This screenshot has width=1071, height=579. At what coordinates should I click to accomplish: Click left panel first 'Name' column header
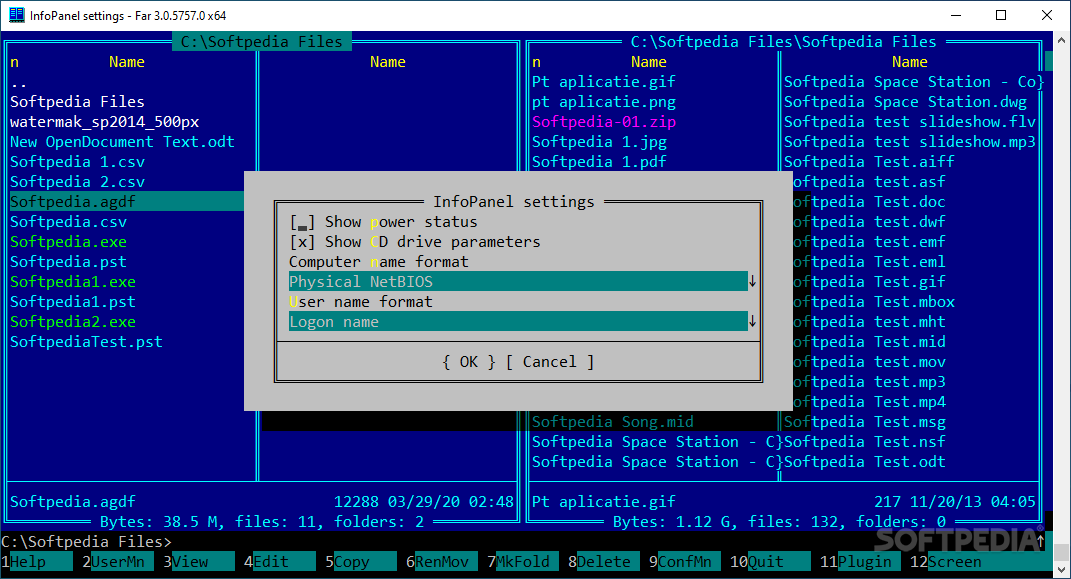coord(127,62)
